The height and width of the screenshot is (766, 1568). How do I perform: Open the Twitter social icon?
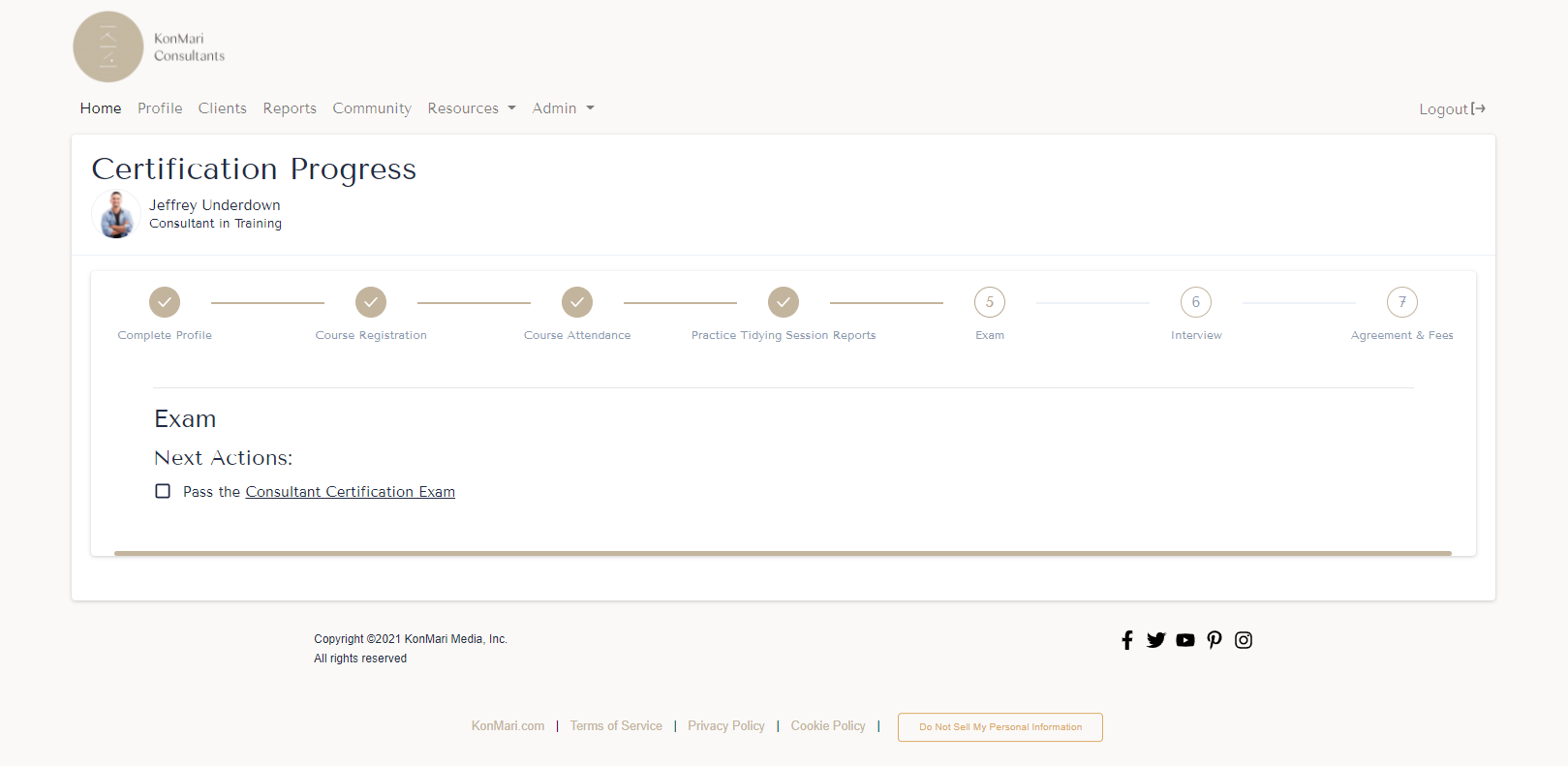point(1156,640)
